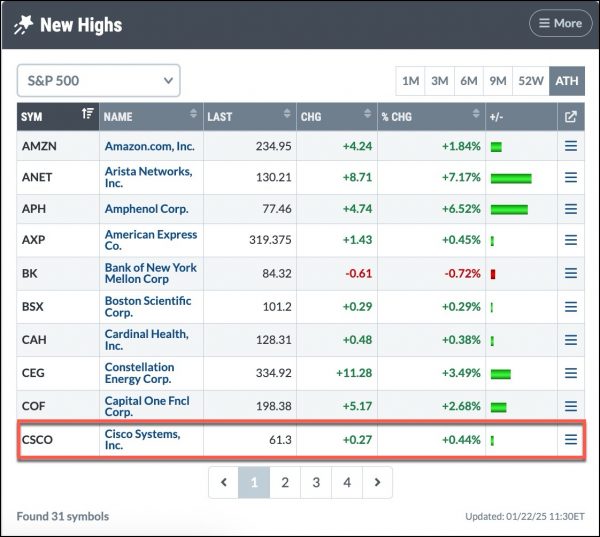Expand the S&P 500 index dropdown
Viewport: 600px width, 537px height.
coord(98,80)
